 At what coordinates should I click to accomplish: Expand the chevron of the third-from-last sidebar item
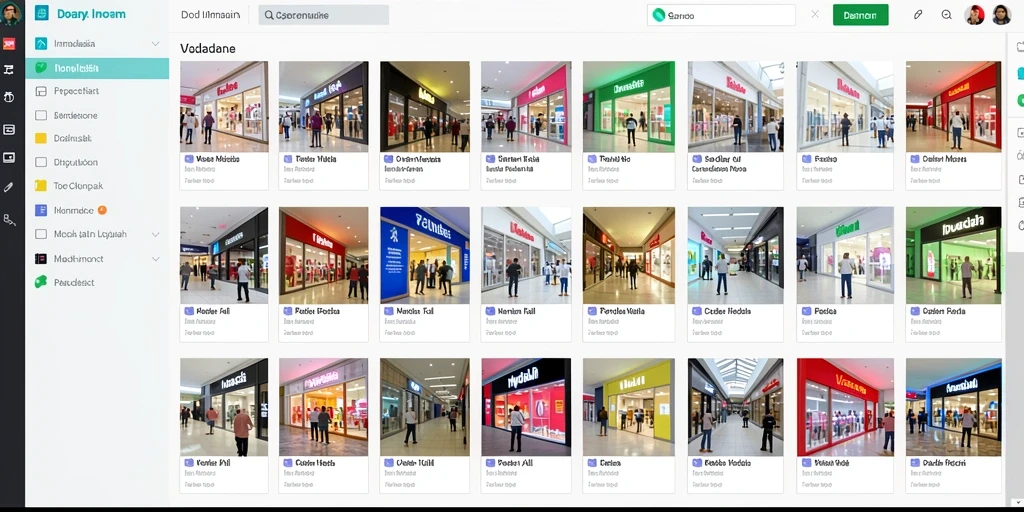(155, 234)
